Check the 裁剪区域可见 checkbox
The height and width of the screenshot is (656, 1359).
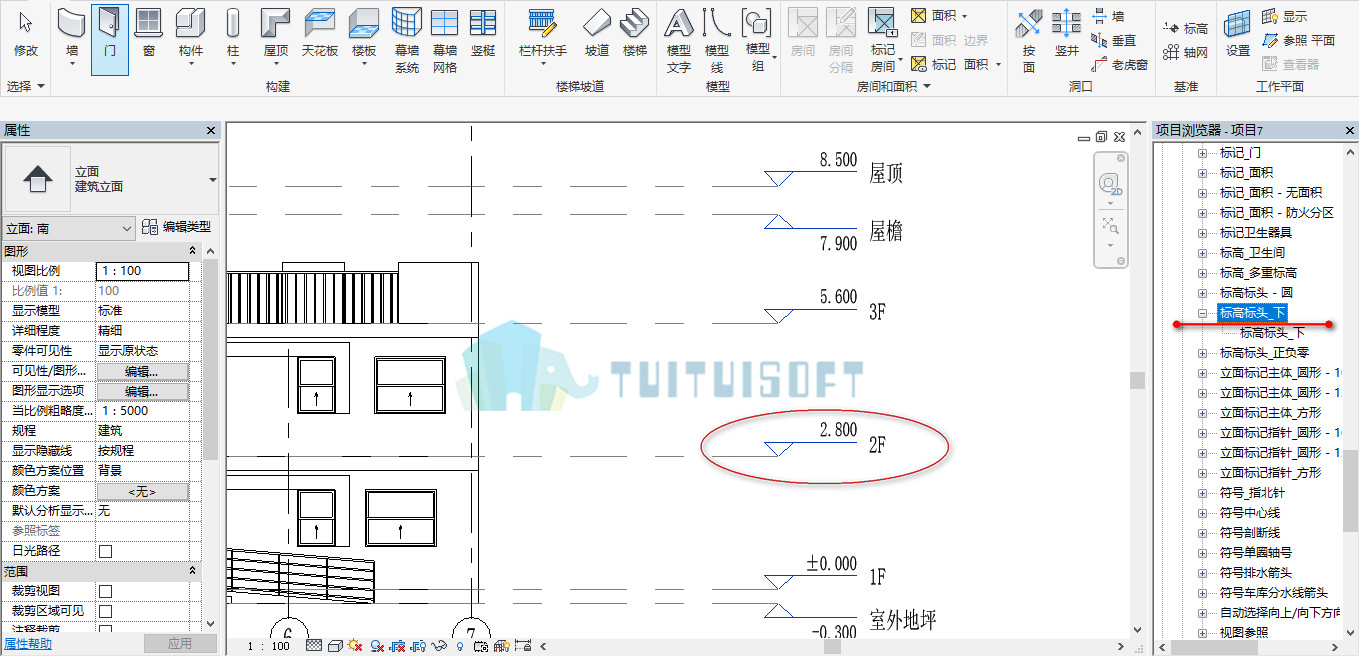[105, 611]
